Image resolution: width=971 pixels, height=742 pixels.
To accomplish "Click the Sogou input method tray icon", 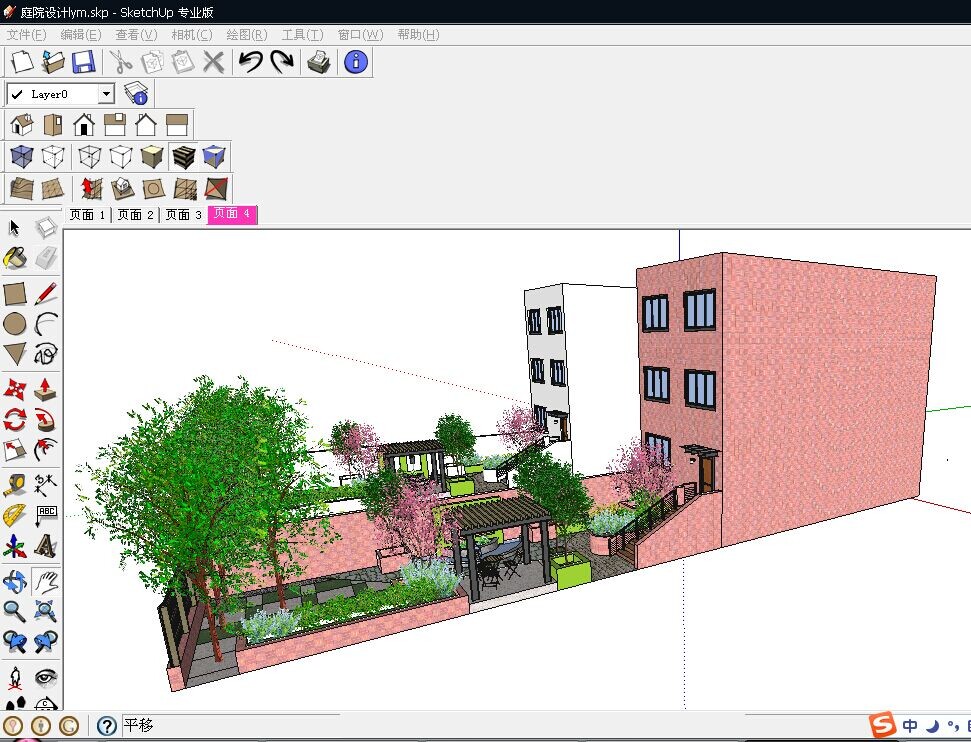I will [881, 725].
